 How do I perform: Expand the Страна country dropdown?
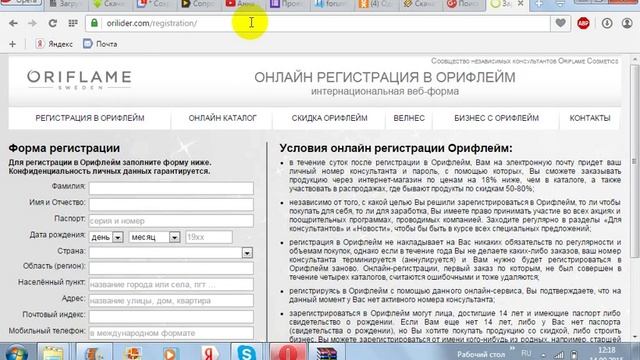171,253
